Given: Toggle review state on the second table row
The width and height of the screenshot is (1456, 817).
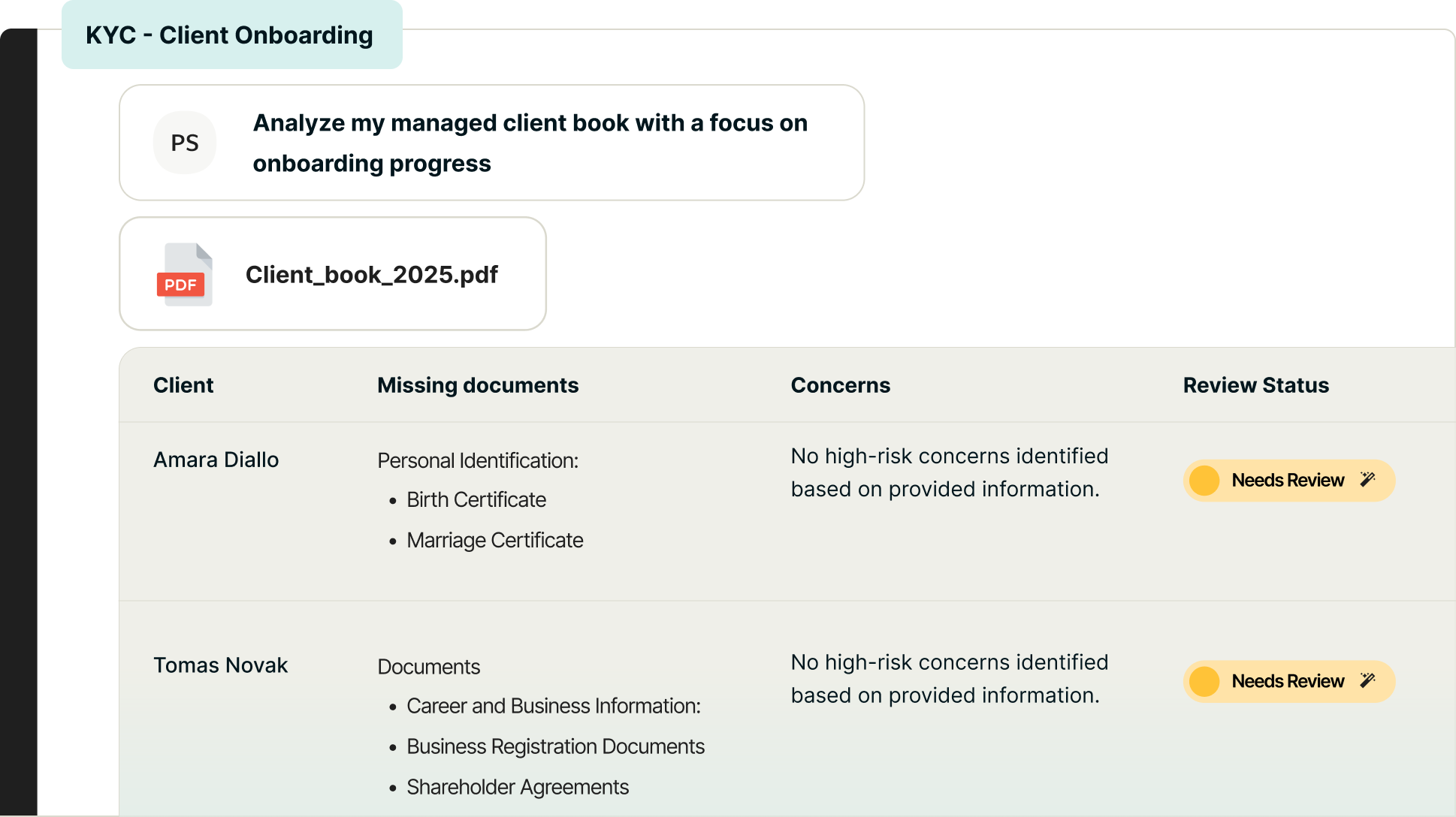Looking at the screenshot, I should tap(1288, 681).
